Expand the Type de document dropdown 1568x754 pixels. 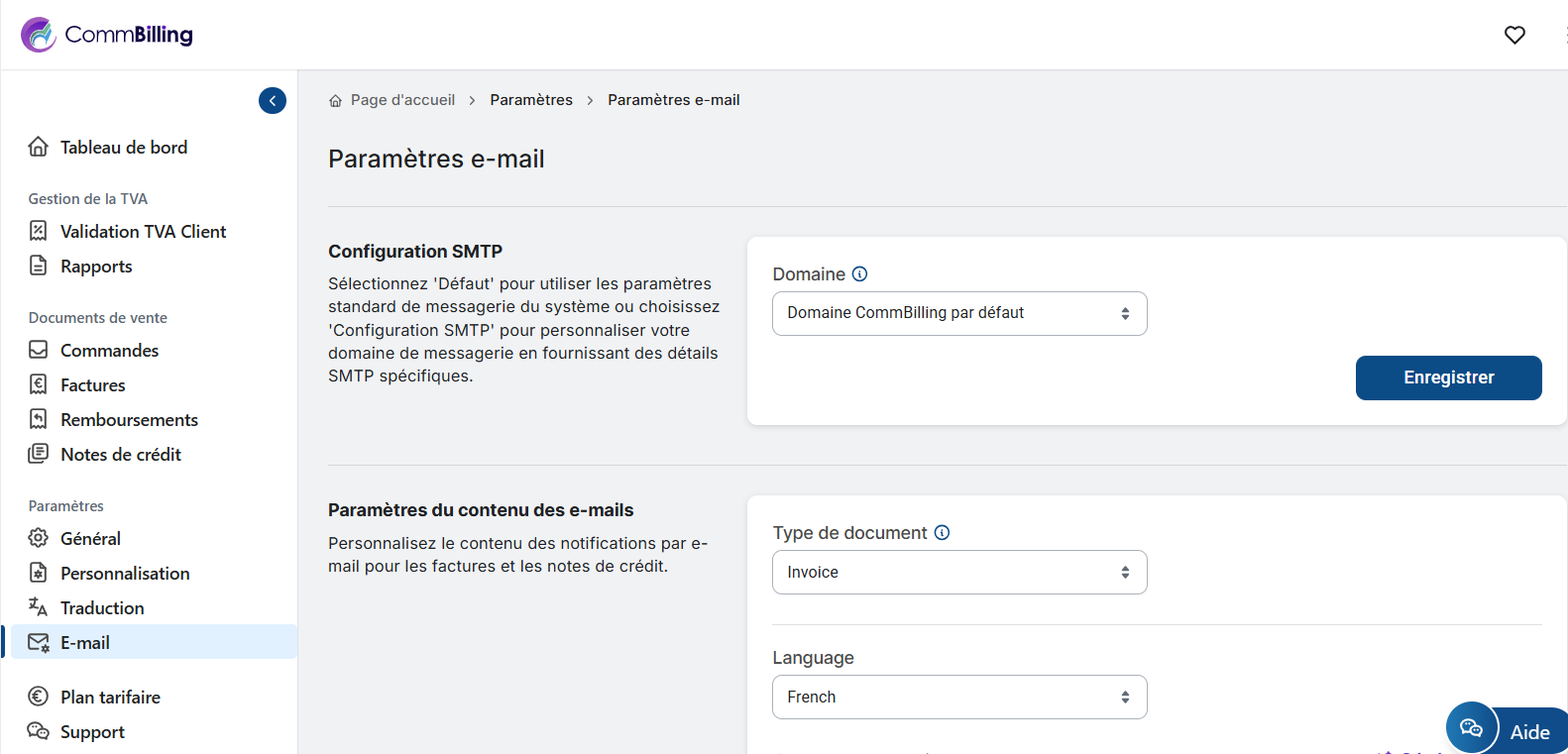(x=958, y=572)
